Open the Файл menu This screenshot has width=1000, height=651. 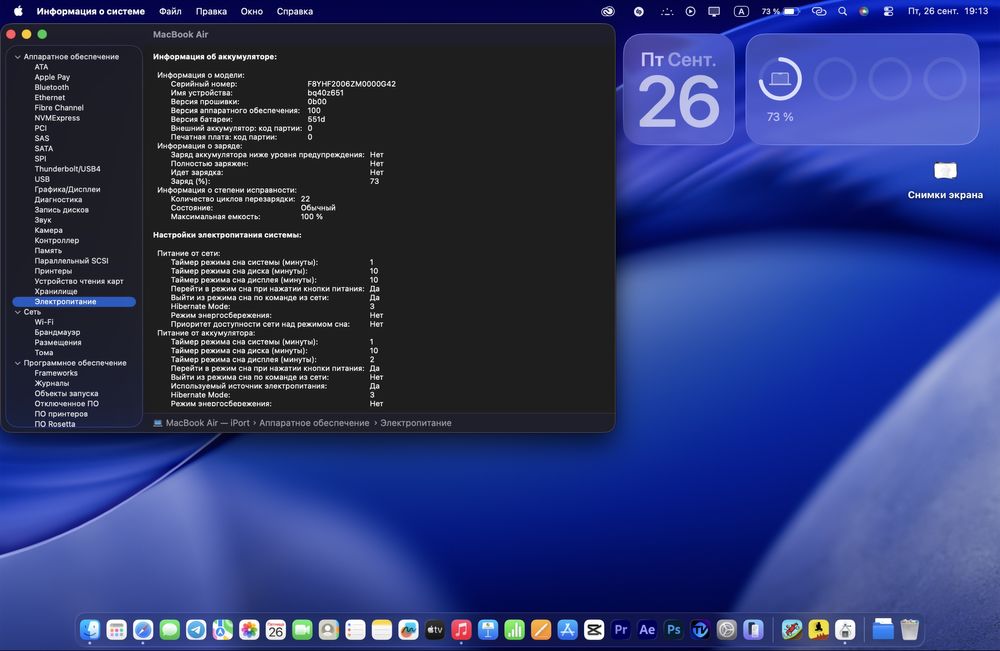(x=170, y=11)
